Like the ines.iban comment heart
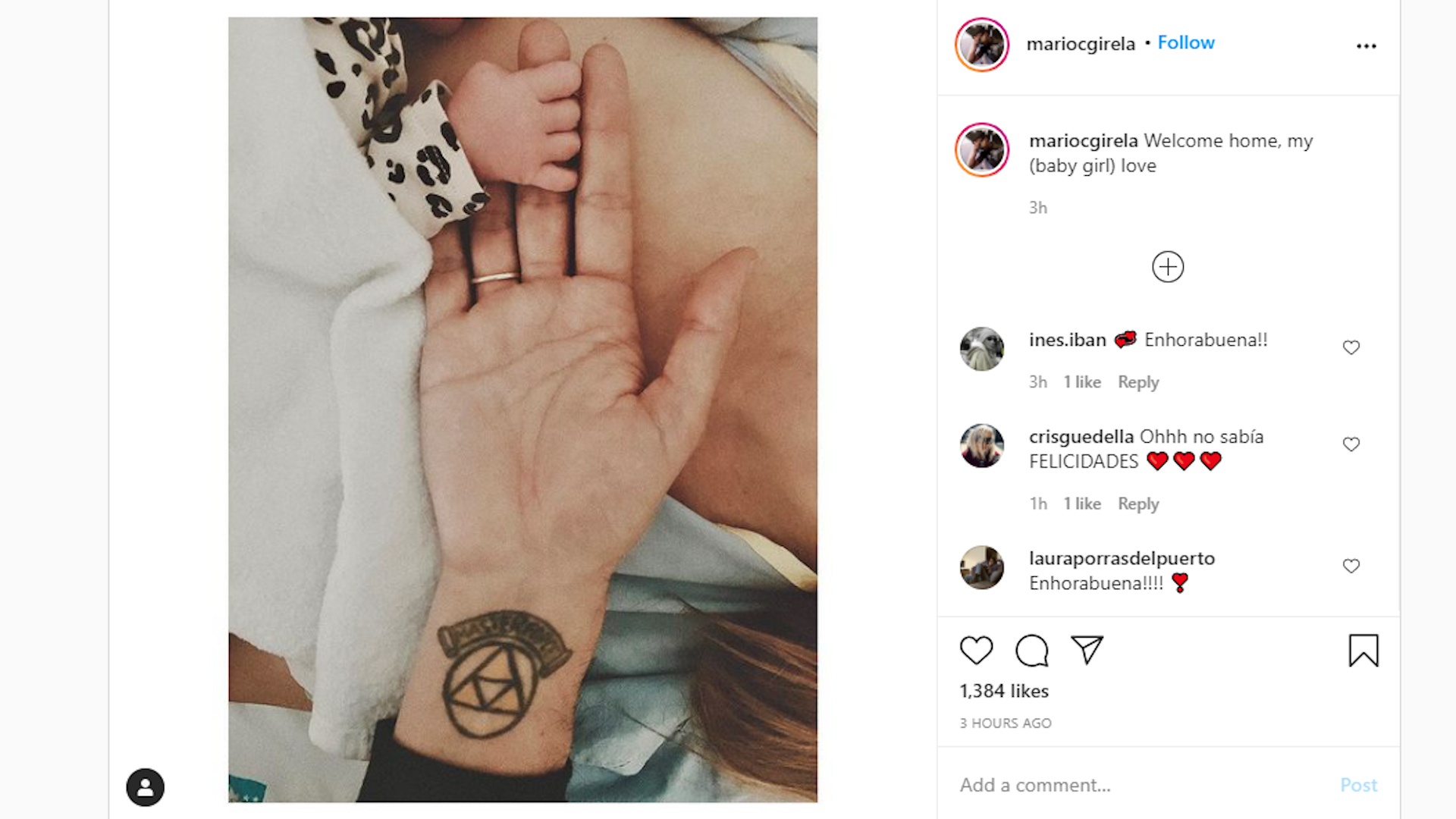The height and width of the screenshot is (819, 1456). (1351, 347)
